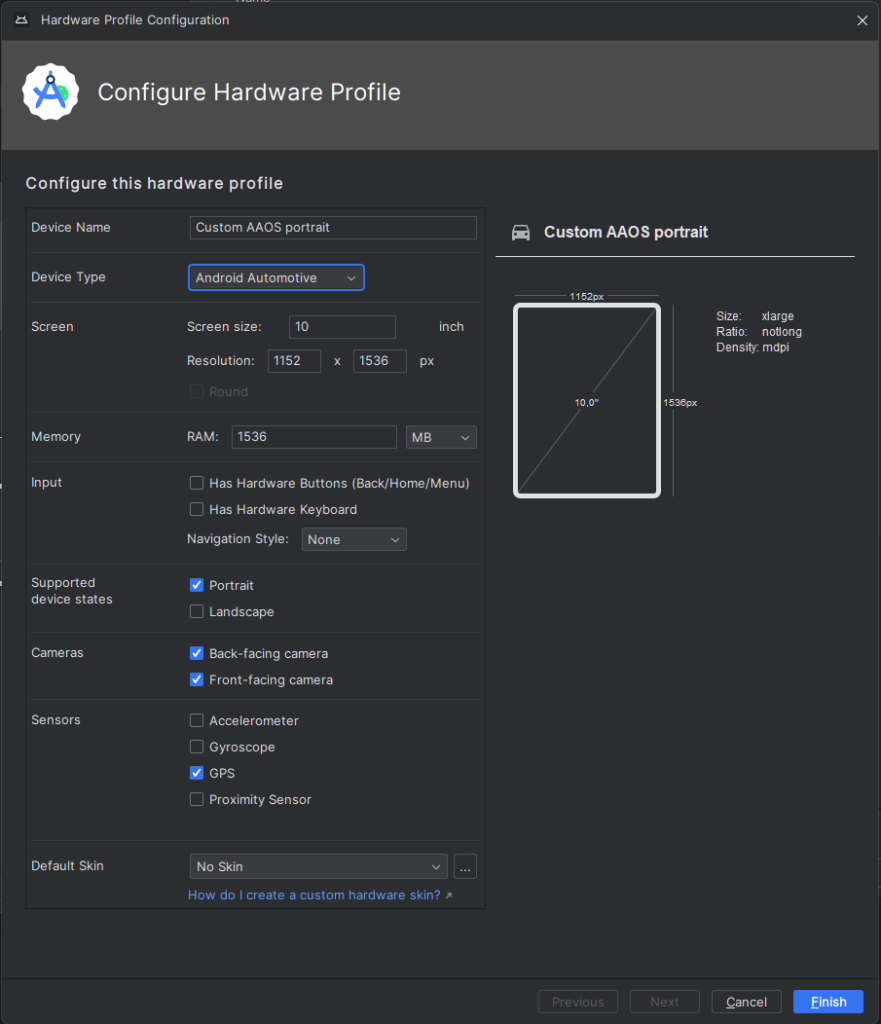Click the Android icon in the title bar
Image resolution: width=881 pixels, height=1024 pixels.
point(21,20)
